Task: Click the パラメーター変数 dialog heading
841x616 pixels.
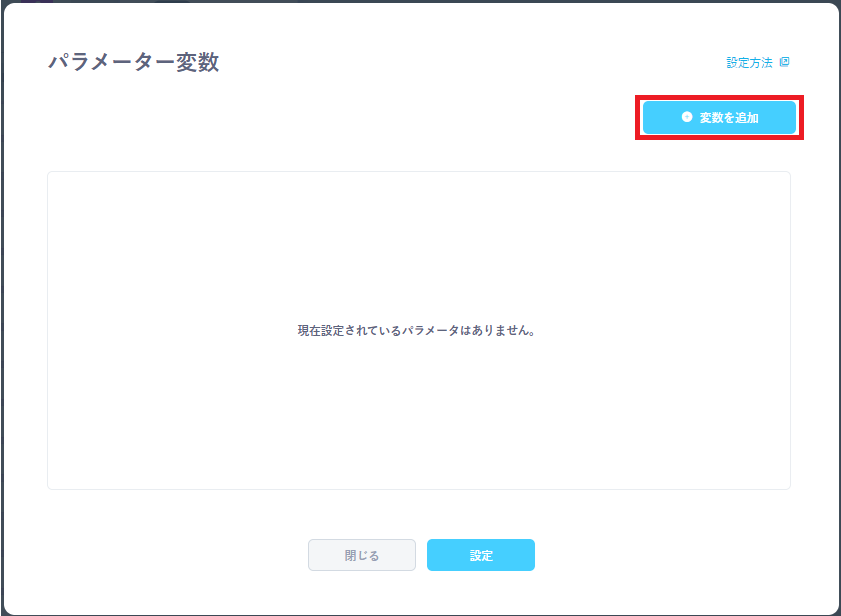Action: [133, 62]
